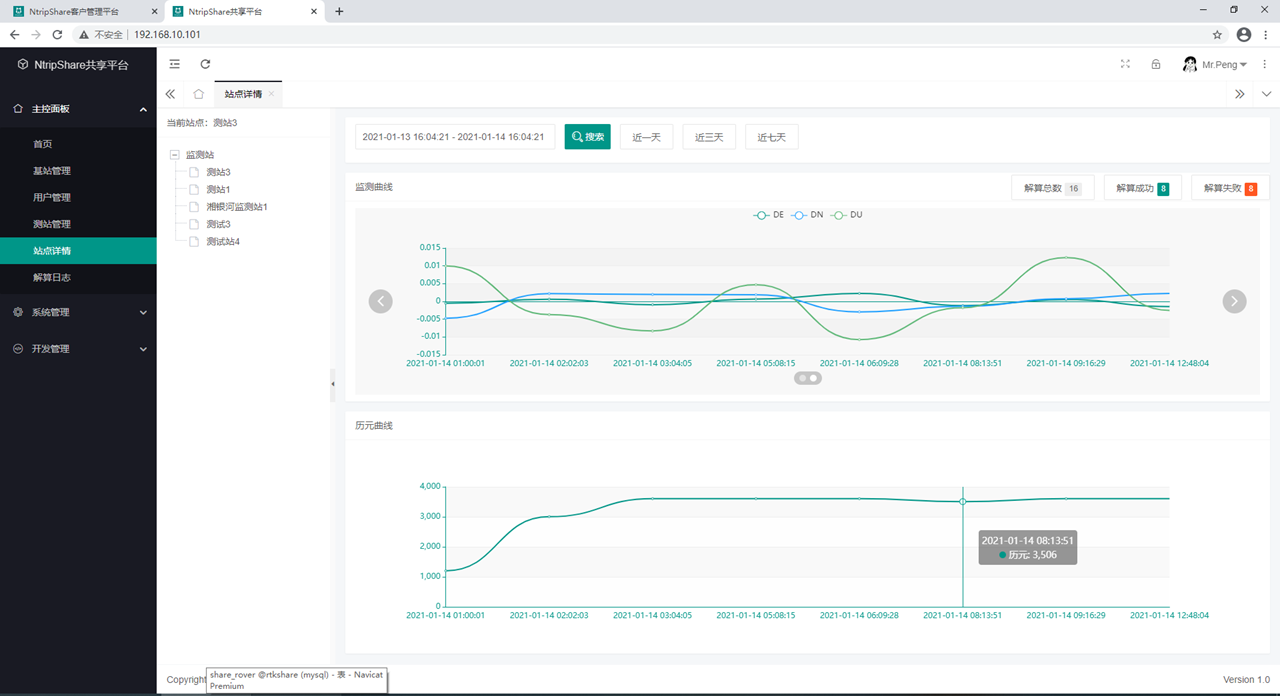Open a new browser tab
The height and width of the screenshot is (696, 1280).
(339, 11)
